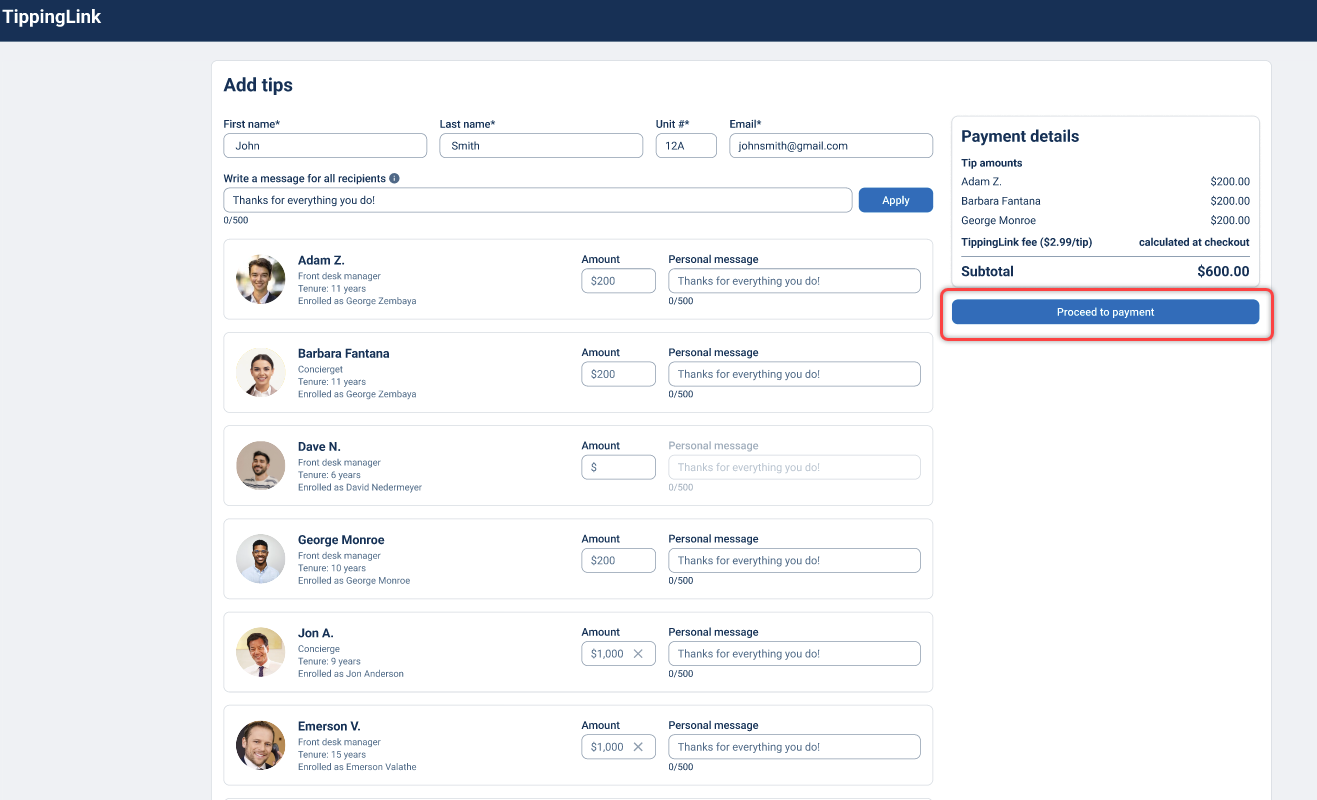Viewport: 1317px width, 800px height.
Task: Clear Jon A.'s $1,000 amount with X
Action: click(638, 654)
